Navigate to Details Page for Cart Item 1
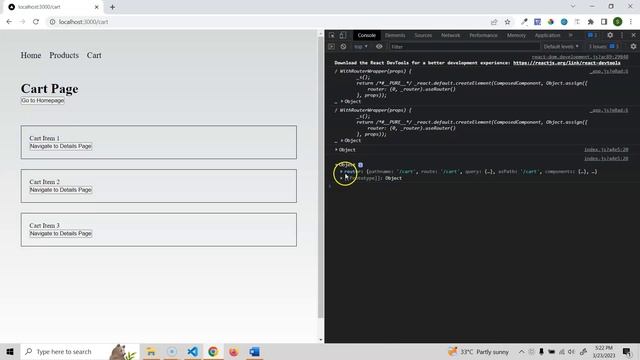Viewport: 640px width, 360px height. 60,146
